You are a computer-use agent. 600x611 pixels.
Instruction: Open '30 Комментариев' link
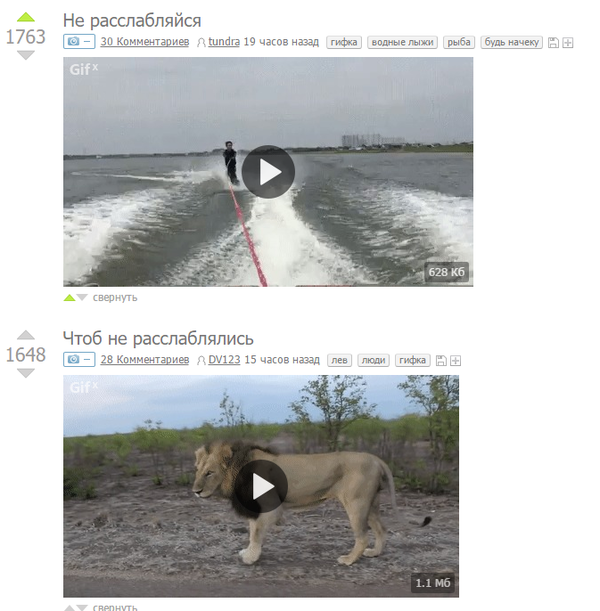pyautogui.click(x=145, y=42)
